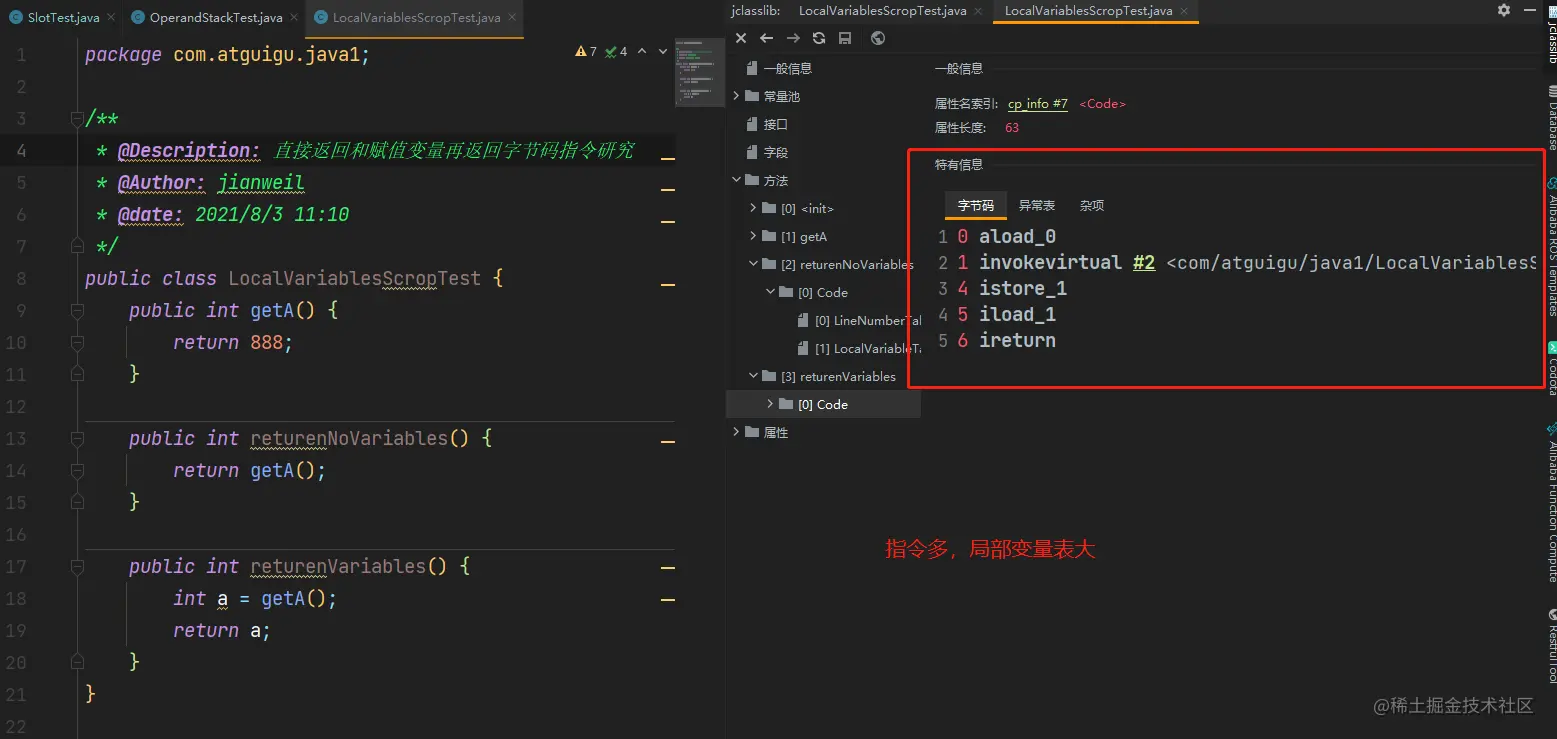Fold the returenVariables method at line 17
This screenshot has width=1557, height=739.
[x=77, y=567]
